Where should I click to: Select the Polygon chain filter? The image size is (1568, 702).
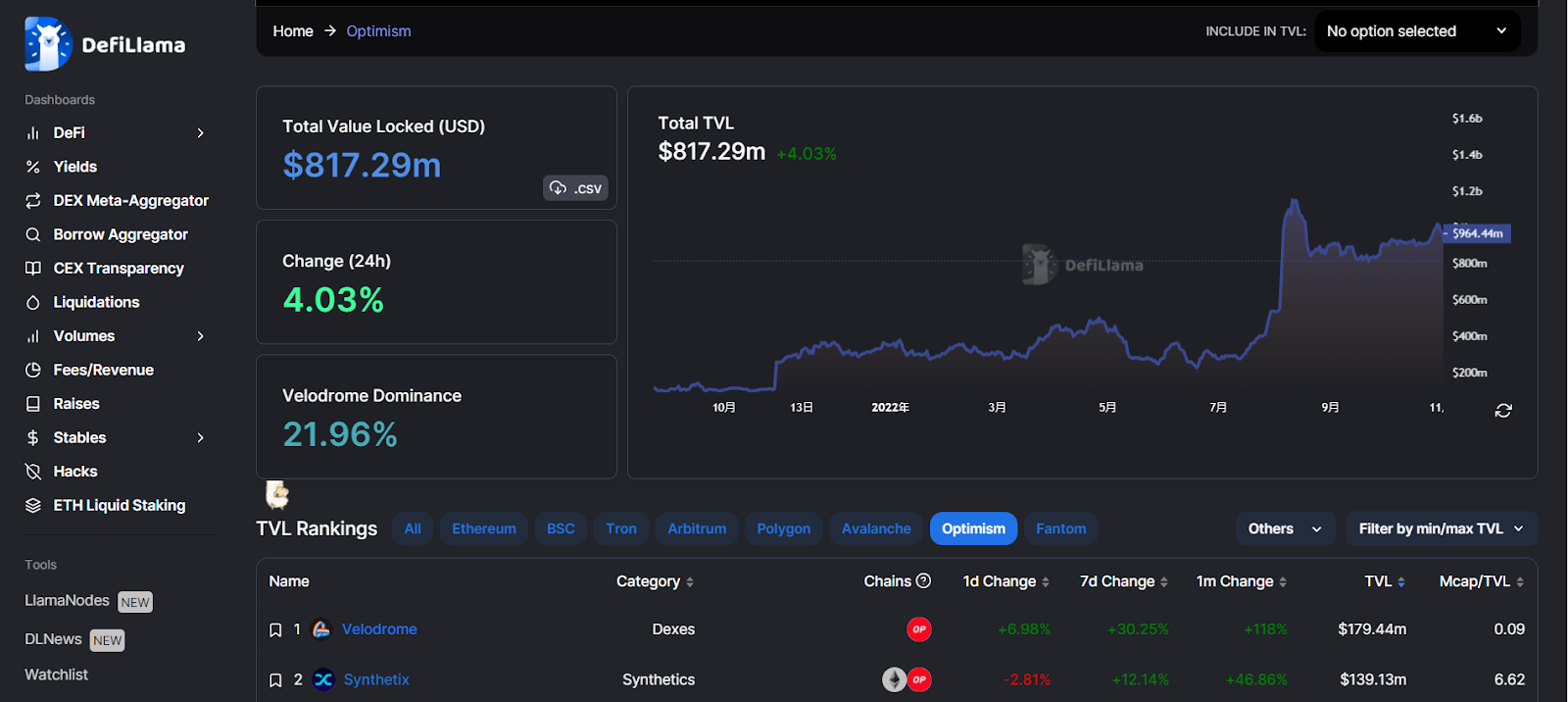pos(784,528)
